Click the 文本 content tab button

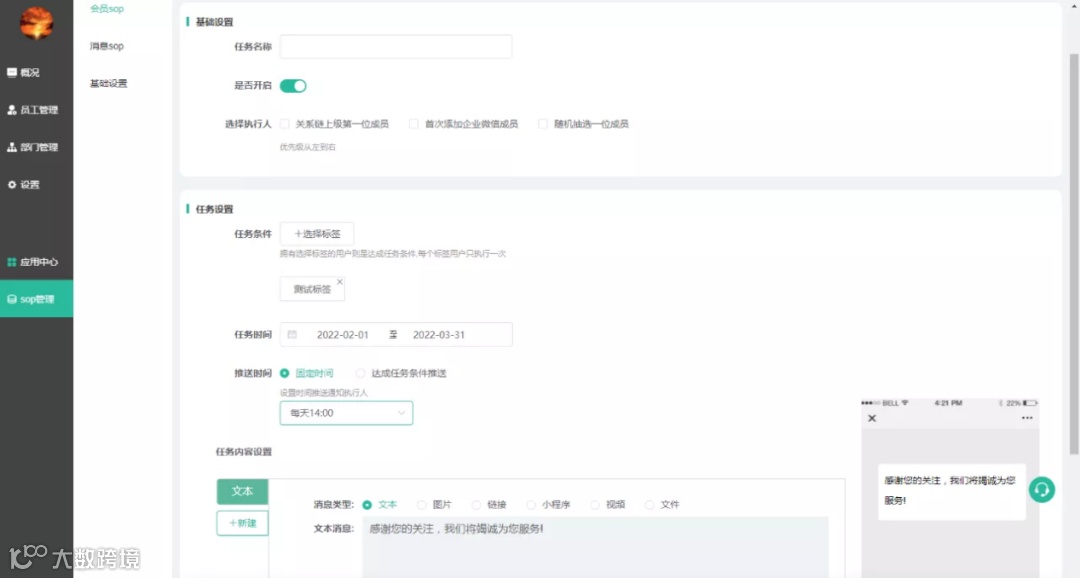(x=242, y=491)
